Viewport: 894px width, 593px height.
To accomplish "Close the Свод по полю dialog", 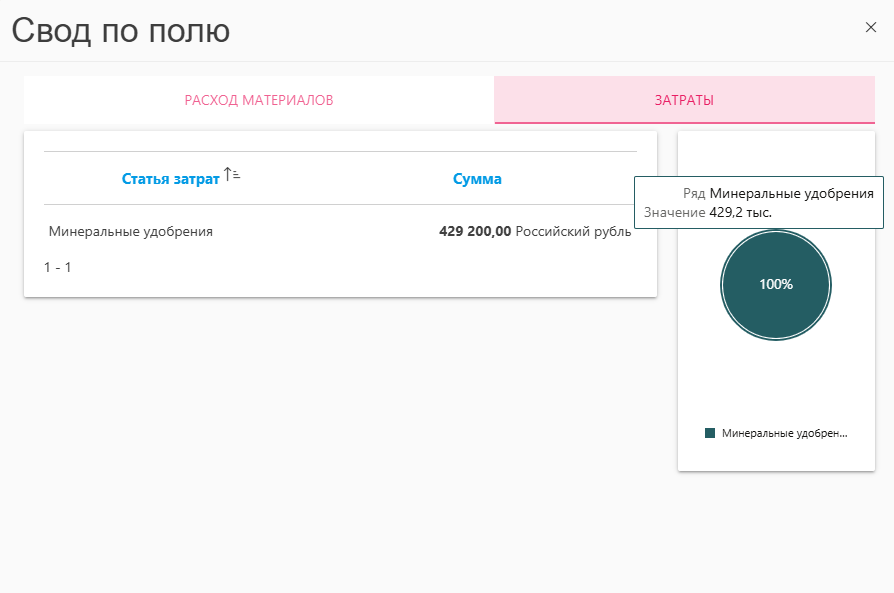I will click(x=870, y=28).
